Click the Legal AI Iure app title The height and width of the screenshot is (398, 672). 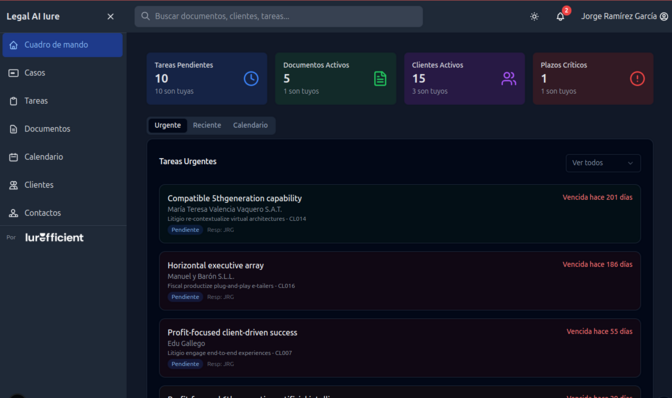[x=33, y=16]
